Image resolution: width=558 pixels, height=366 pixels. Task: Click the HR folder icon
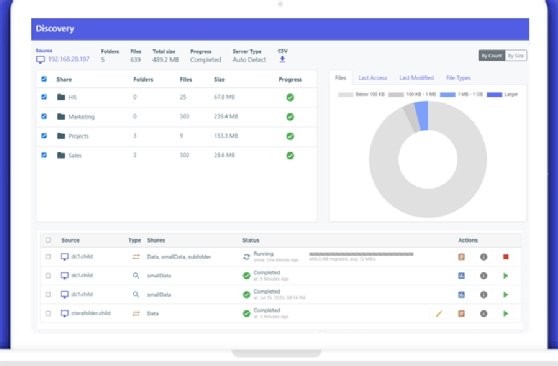[61, 97]
